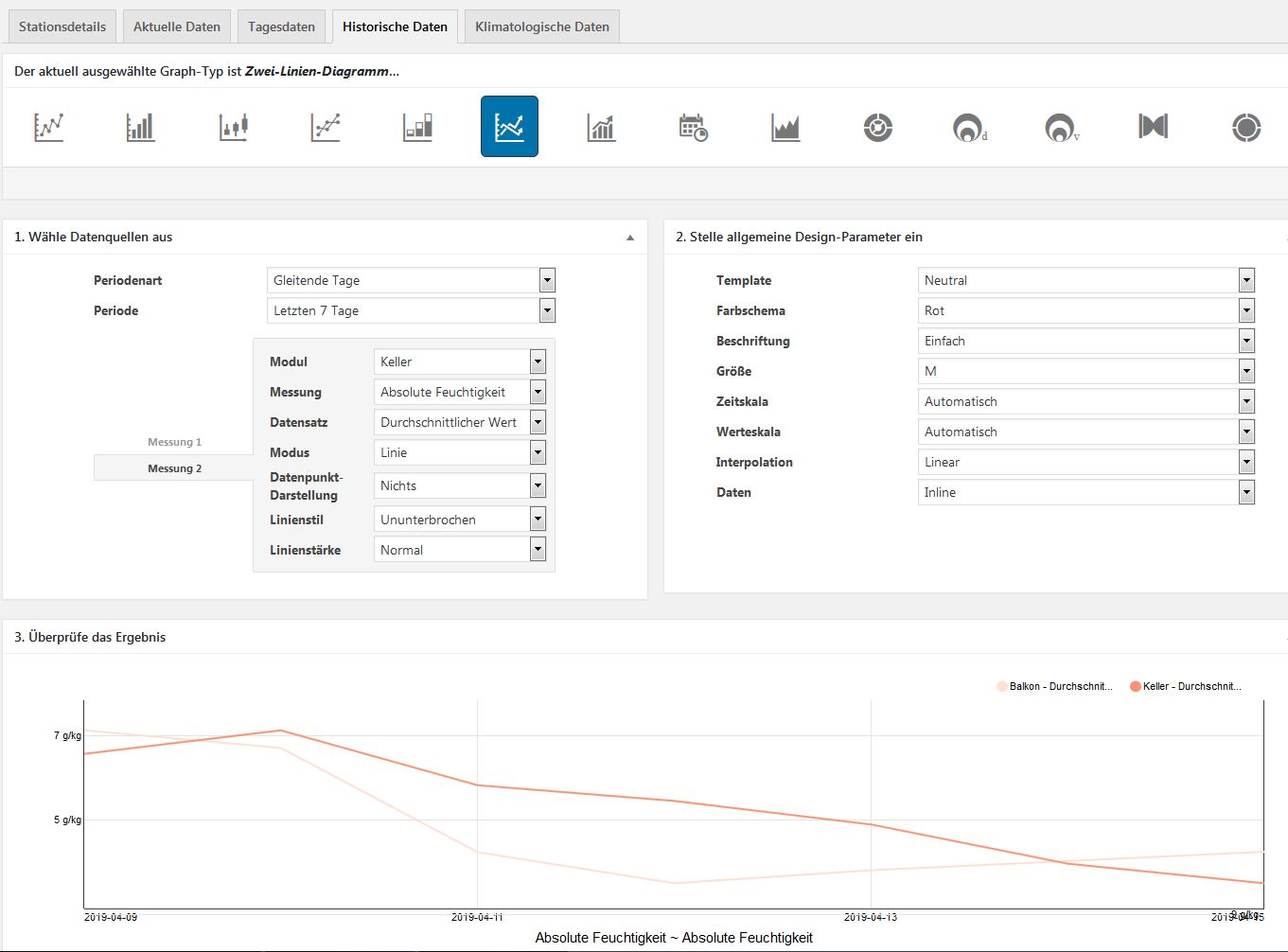Open the Interpolation dropdown showing Linear
Viewport: 1288px width, 952px height.
click(x=1086, y=462)
